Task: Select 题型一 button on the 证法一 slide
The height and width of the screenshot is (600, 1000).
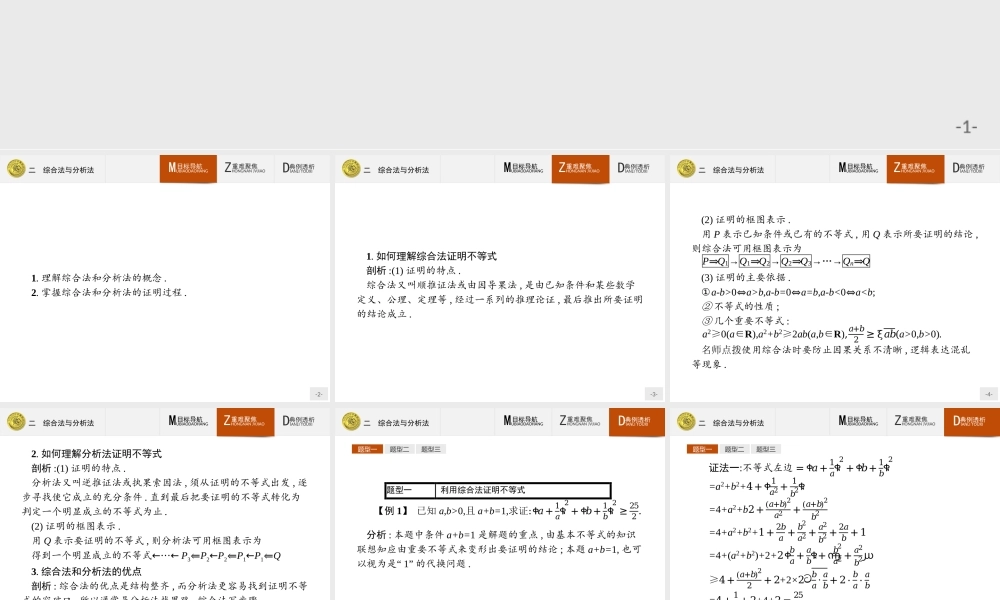Action: tap(702, 449)
